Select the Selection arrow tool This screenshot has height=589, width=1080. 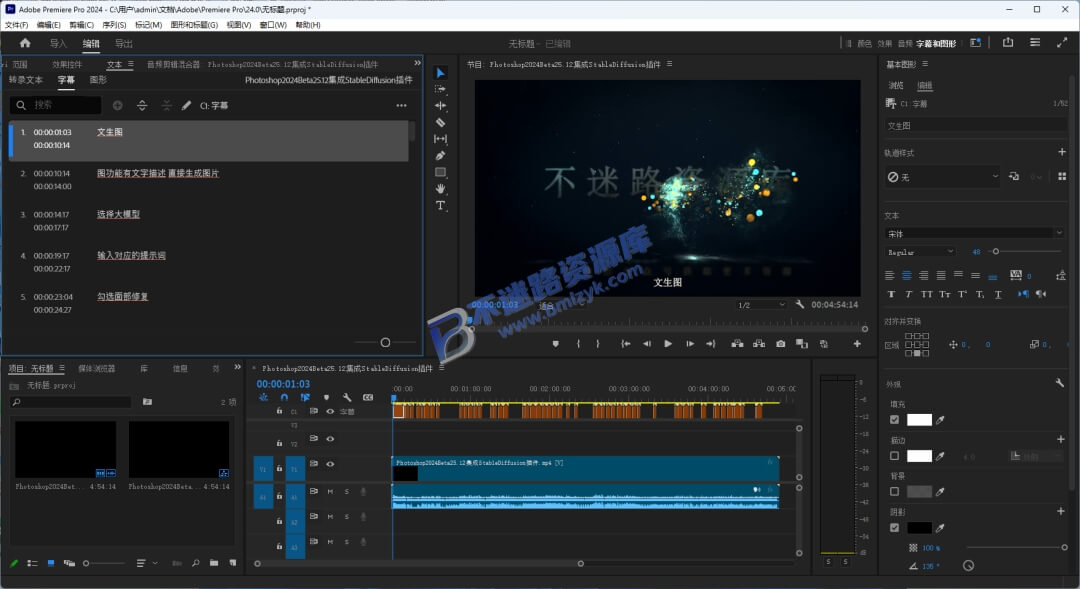(x=440, y=73)
